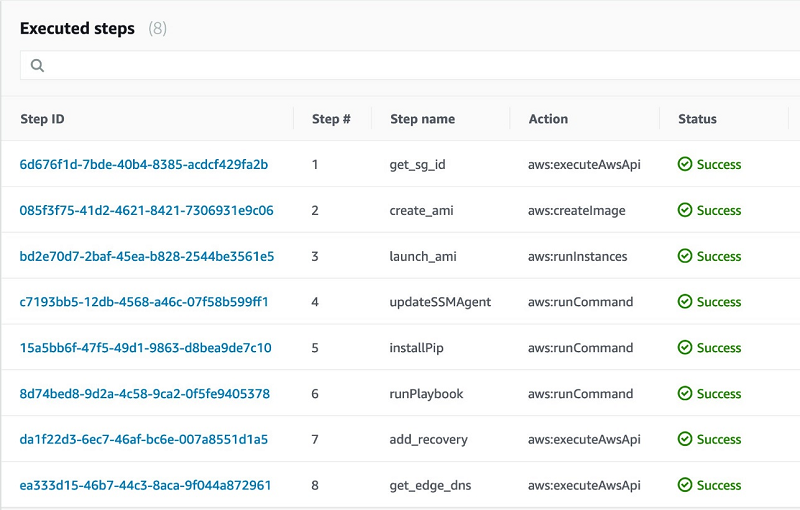
Task: Click the success icon for updateSSMAgent step
Action: click(685, 302)
